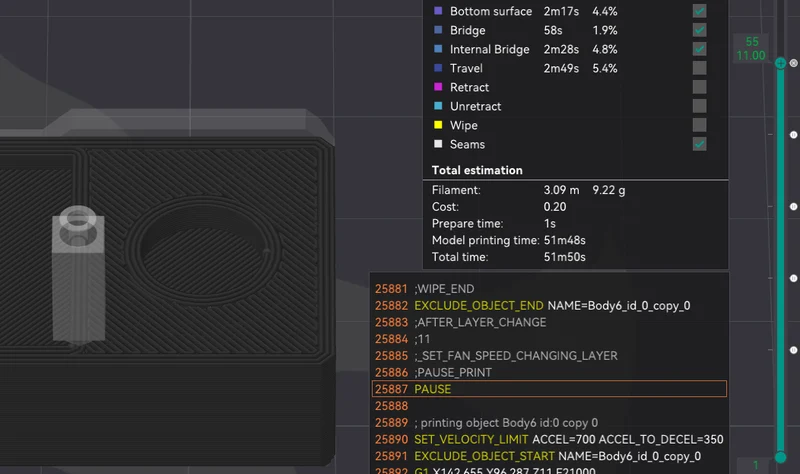Click the layer slider's teal vertical track
Viewport: 800px width, 474px height.
coord(780,260)
